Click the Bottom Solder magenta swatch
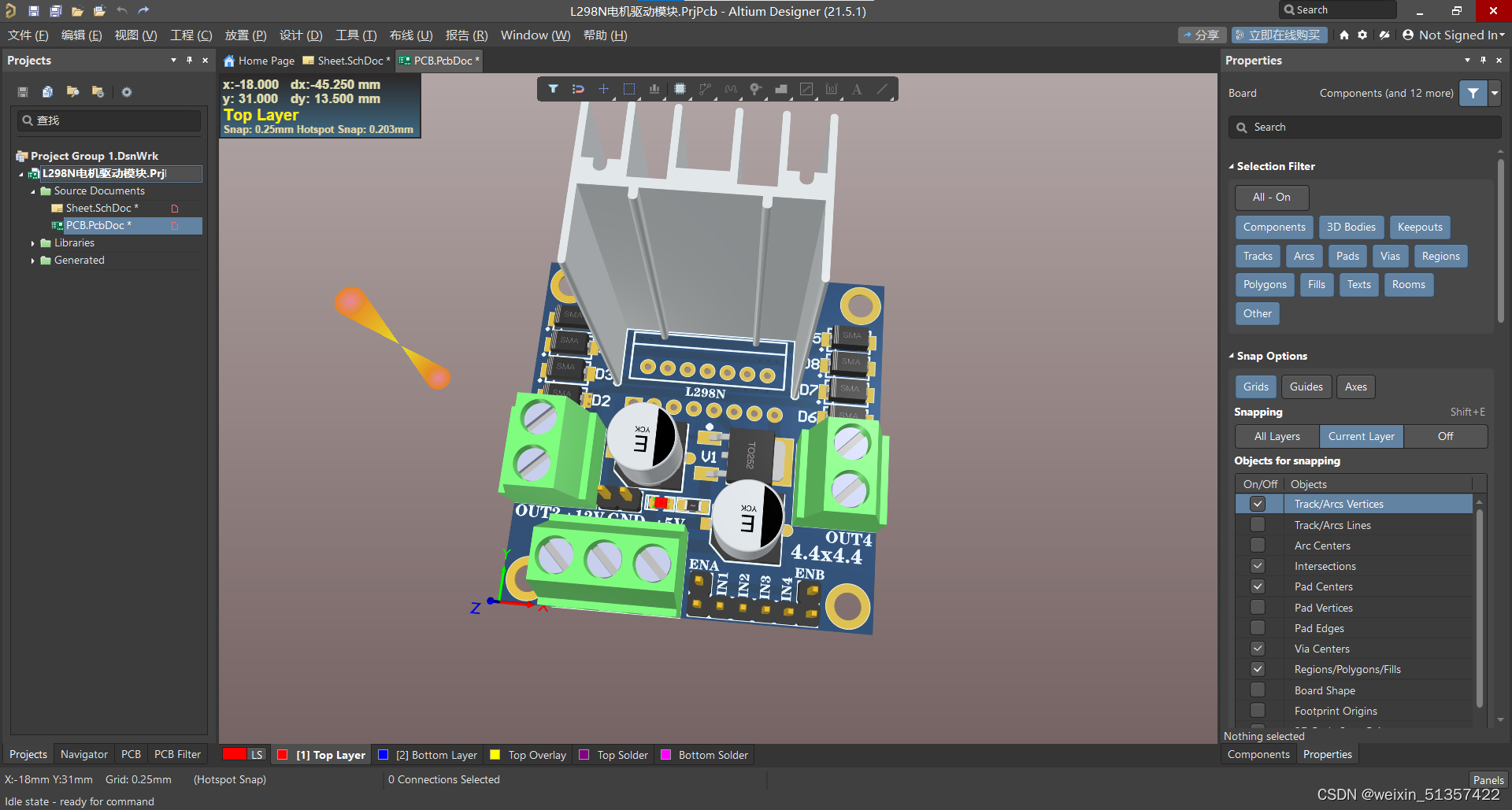Image resolution: width=1512 pixels, height=810 pixels. click(665, 754)
